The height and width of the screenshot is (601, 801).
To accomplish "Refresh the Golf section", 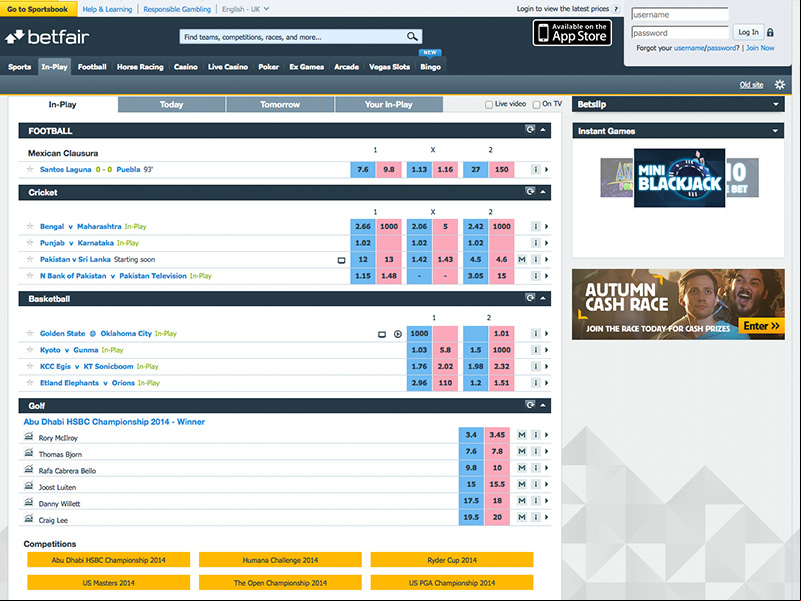I will (x=530, y=405).
